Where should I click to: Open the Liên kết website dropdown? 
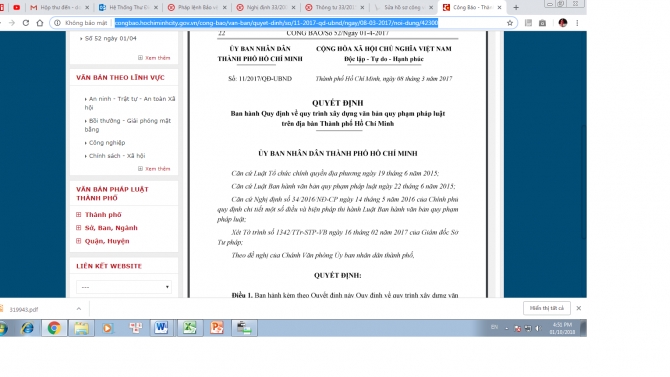pyautogui.click(x=124, y=287)
